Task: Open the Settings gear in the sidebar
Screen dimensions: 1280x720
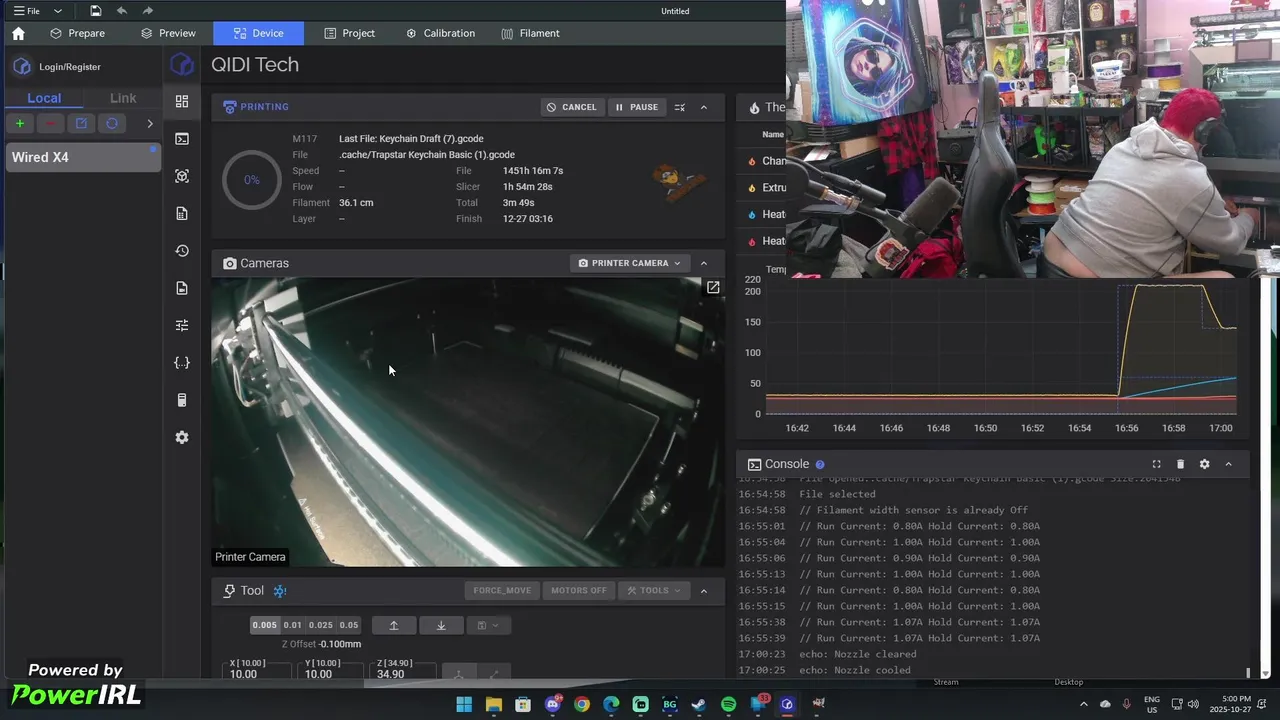Action: point(182,437)
